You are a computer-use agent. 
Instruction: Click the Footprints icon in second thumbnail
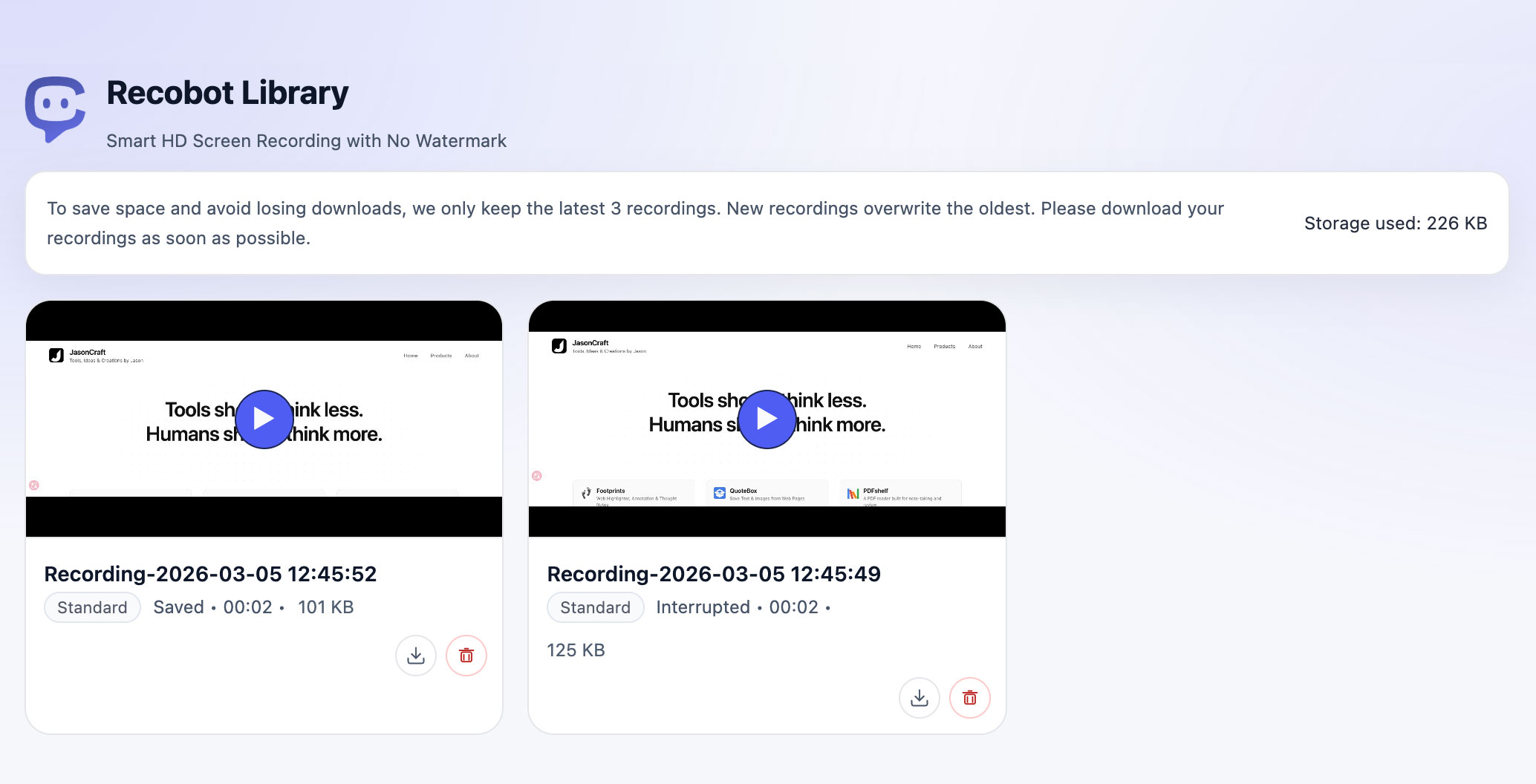(x=587, y=493)
